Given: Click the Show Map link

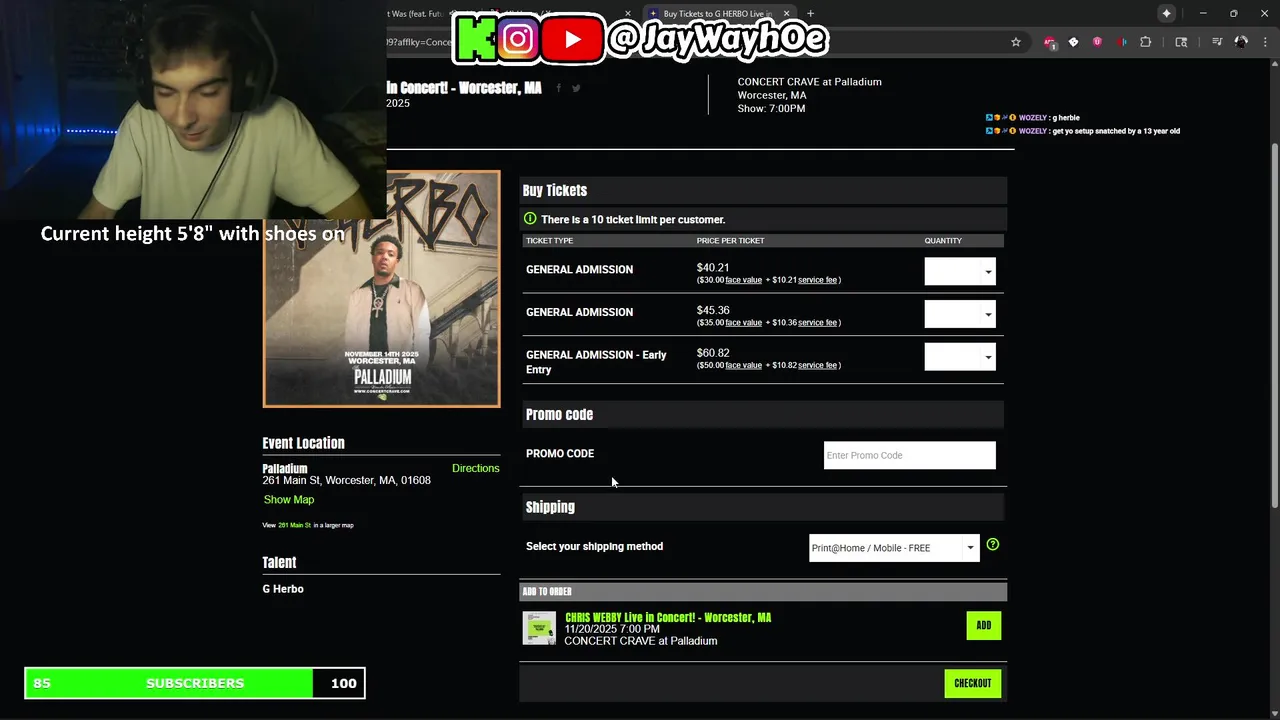Looking at the screenshot, I should click(x=289, y=499).
